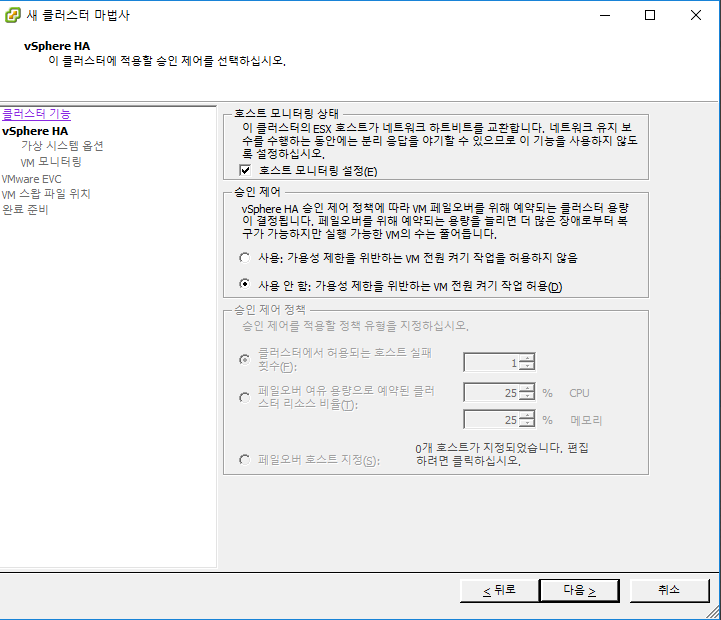Select 페일오버 호스트 지정 radio option

(x=245, y=460)
